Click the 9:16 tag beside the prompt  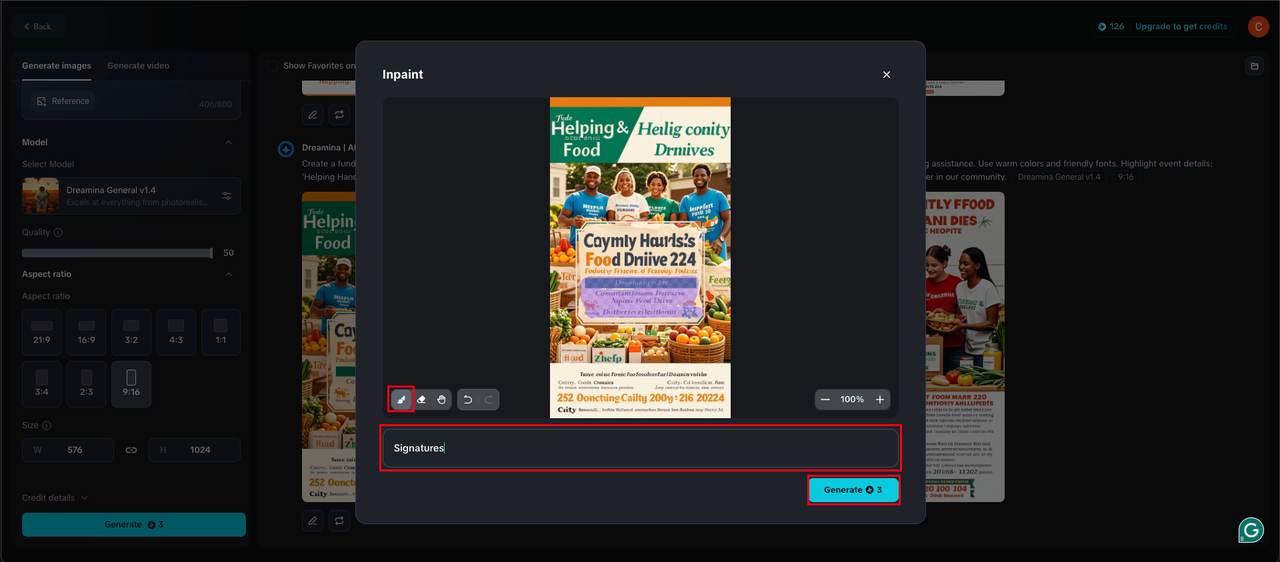1126,177
